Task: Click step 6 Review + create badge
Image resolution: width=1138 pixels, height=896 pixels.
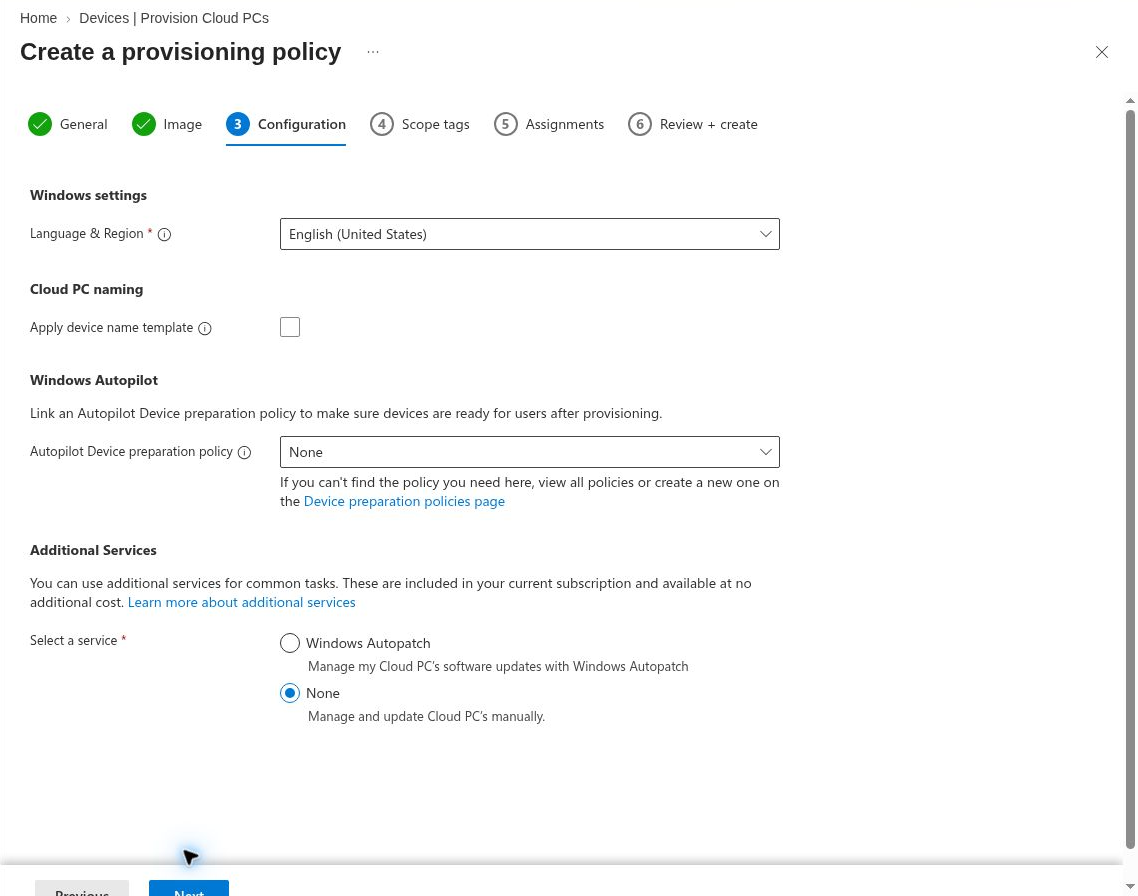Action: coord(639,124)
